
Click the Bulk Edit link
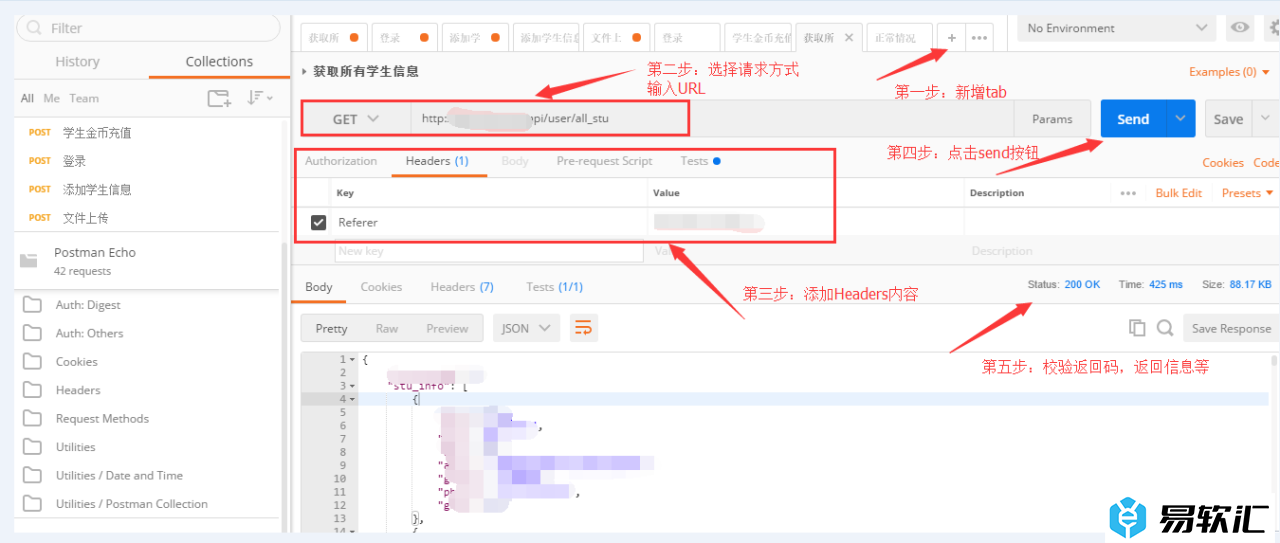(1178, 193)
